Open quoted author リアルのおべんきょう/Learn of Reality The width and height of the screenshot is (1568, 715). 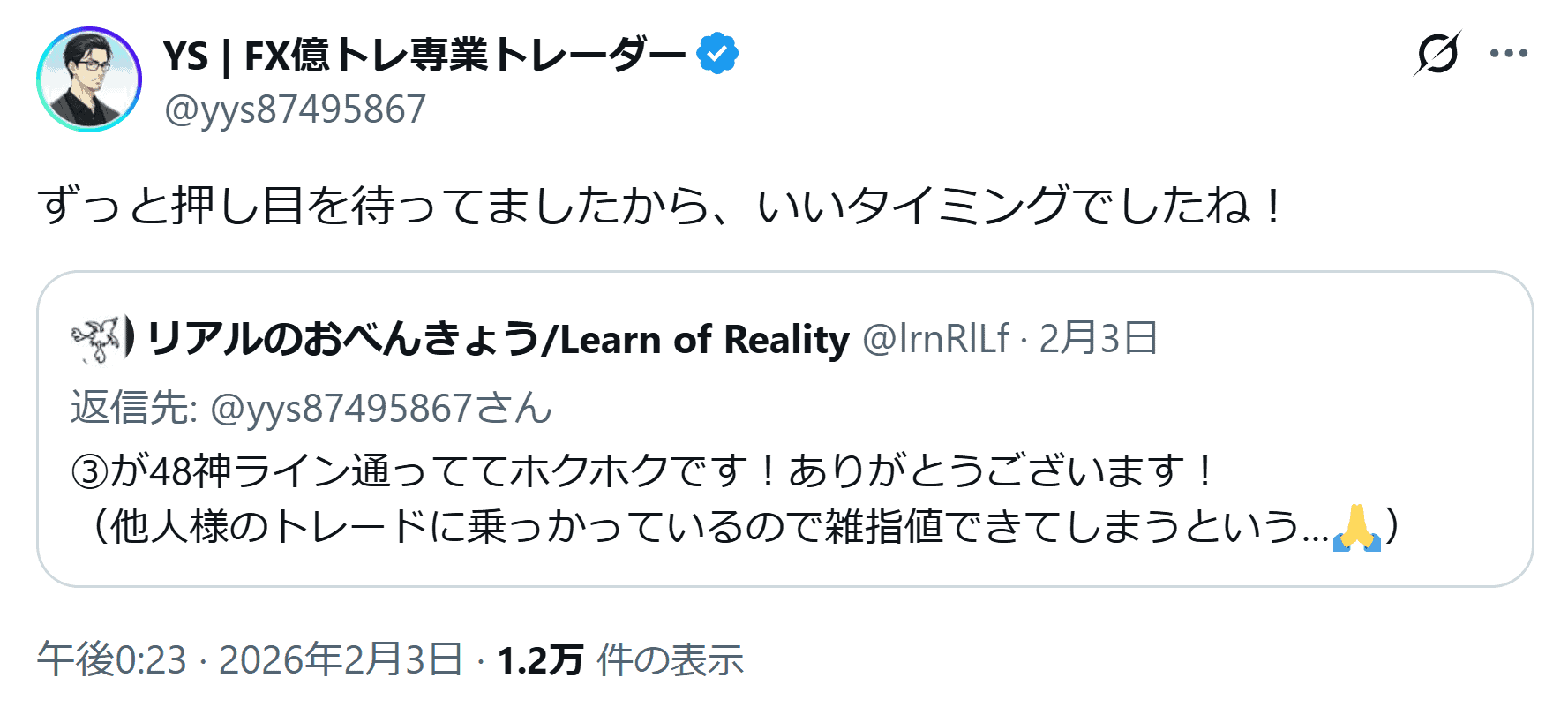pos(498,339)
